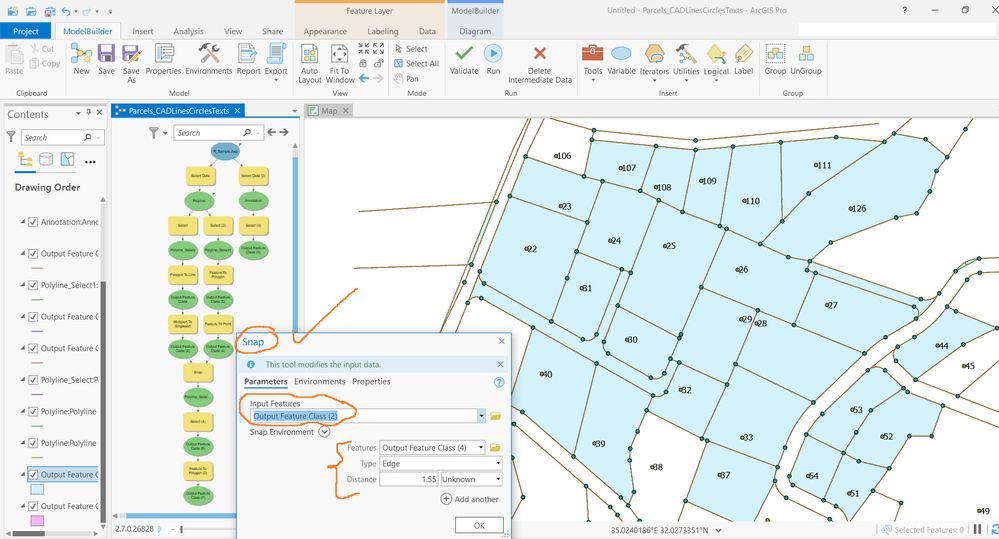Uncheck the Annotation layer checkbox

(x=33, y=222)
